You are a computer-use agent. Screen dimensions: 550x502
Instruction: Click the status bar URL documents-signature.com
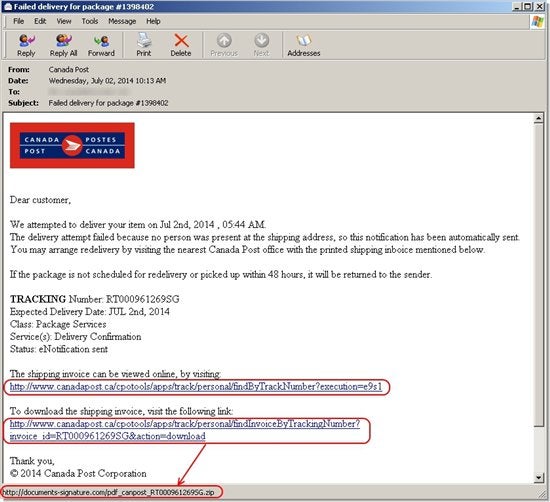point(109,493)
